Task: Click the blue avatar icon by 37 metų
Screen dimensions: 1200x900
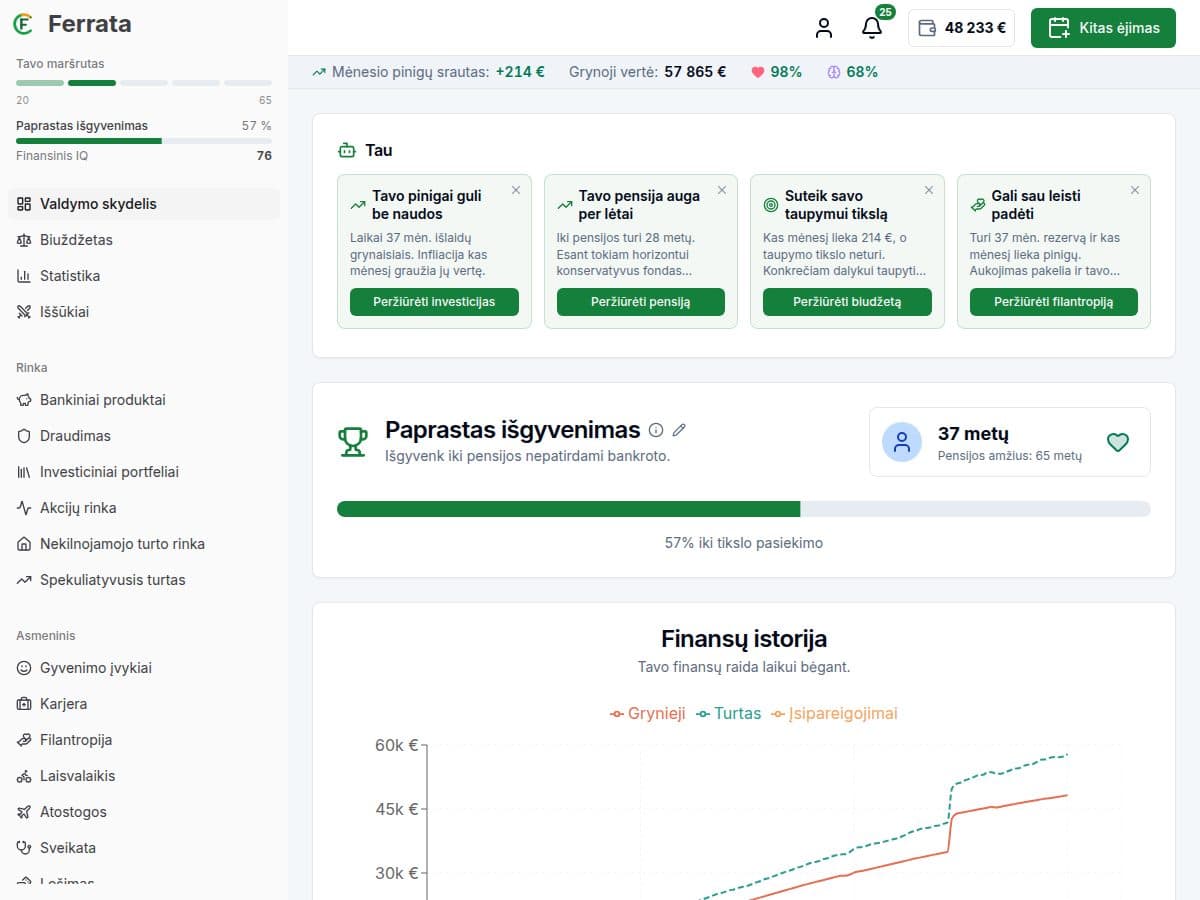Action: coord(902,442)
